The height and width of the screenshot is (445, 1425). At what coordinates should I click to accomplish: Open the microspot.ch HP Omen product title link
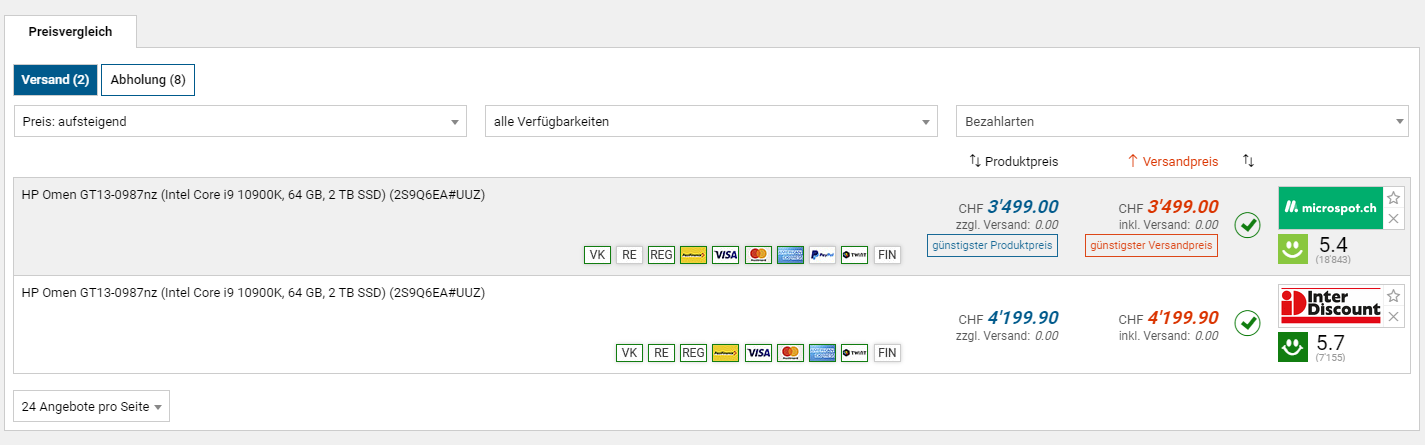[253, 195]
